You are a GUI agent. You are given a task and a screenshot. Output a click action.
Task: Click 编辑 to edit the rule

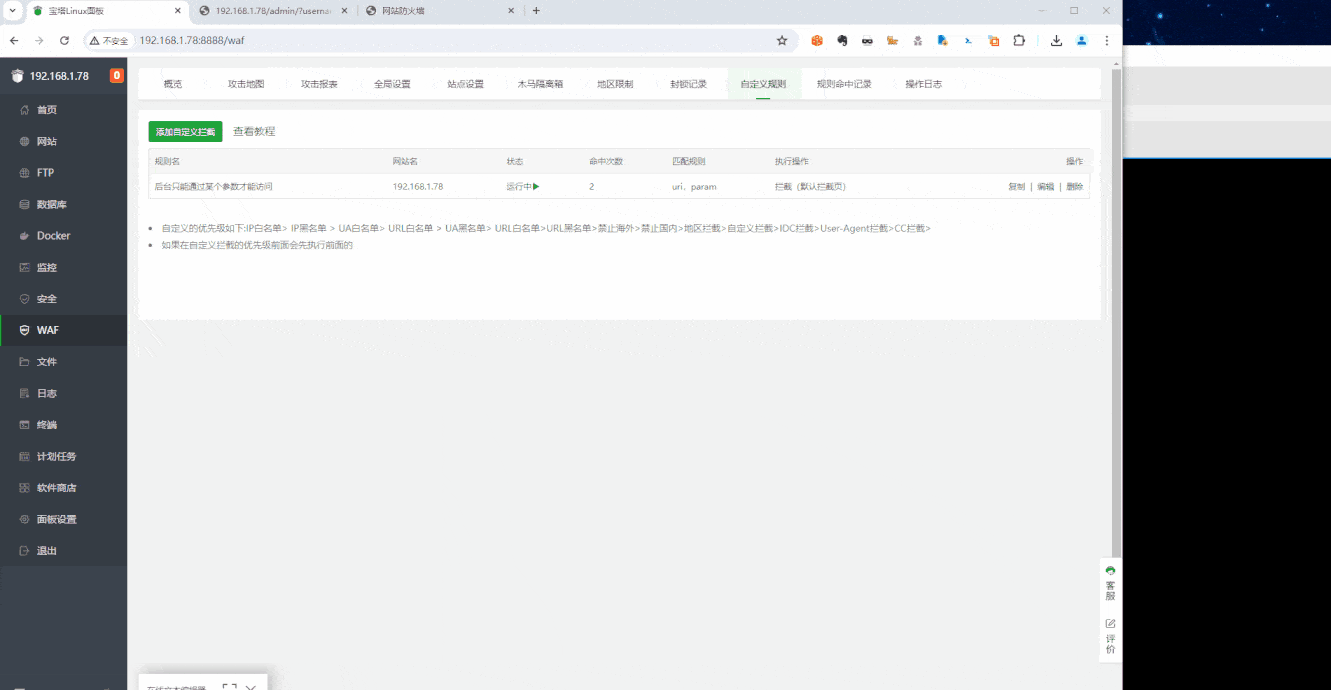tap(1045, 186)
